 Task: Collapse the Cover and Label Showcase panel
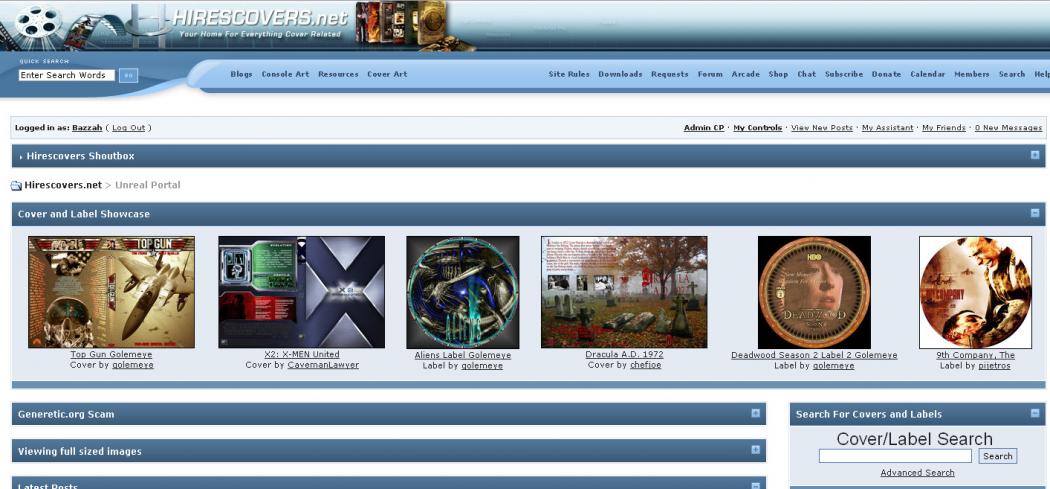point(1035,213)
